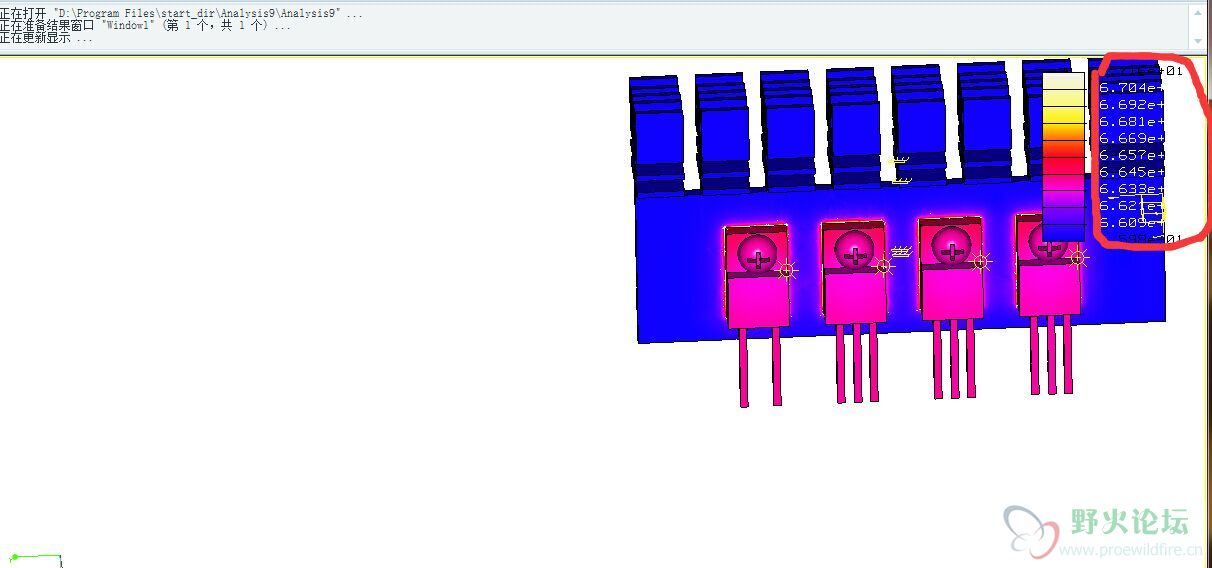Viewport: 1212px width, 568px height.
Task: Click the legend value 6.669e+
Action: coord(1131,138)
